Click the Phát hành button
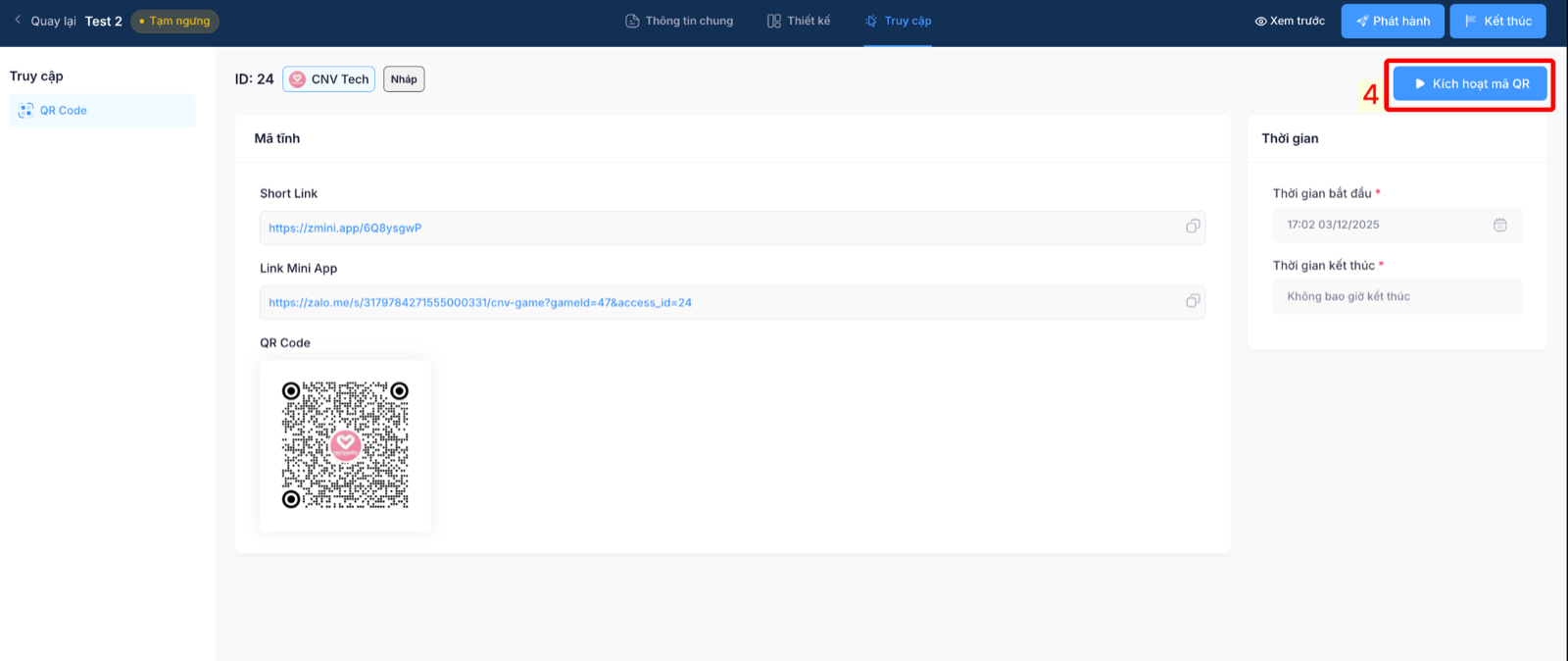Screen dimensions: 1568x661 [1393, 21]
